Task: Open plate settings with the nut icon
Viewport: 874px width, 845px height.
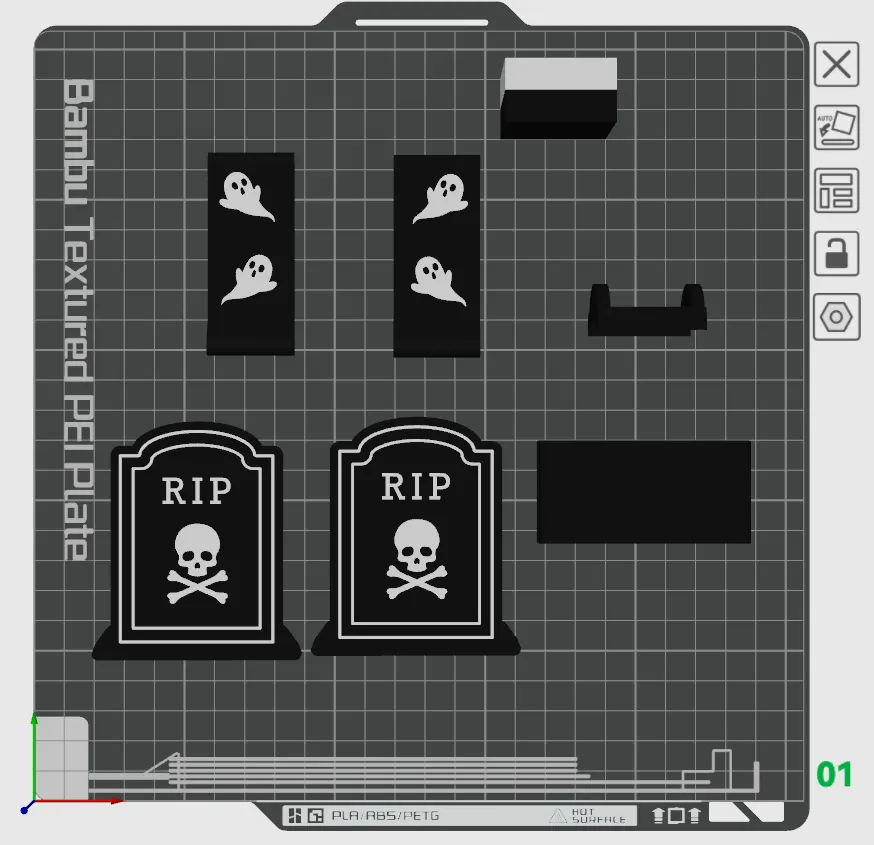Action: tap(837, 316)
